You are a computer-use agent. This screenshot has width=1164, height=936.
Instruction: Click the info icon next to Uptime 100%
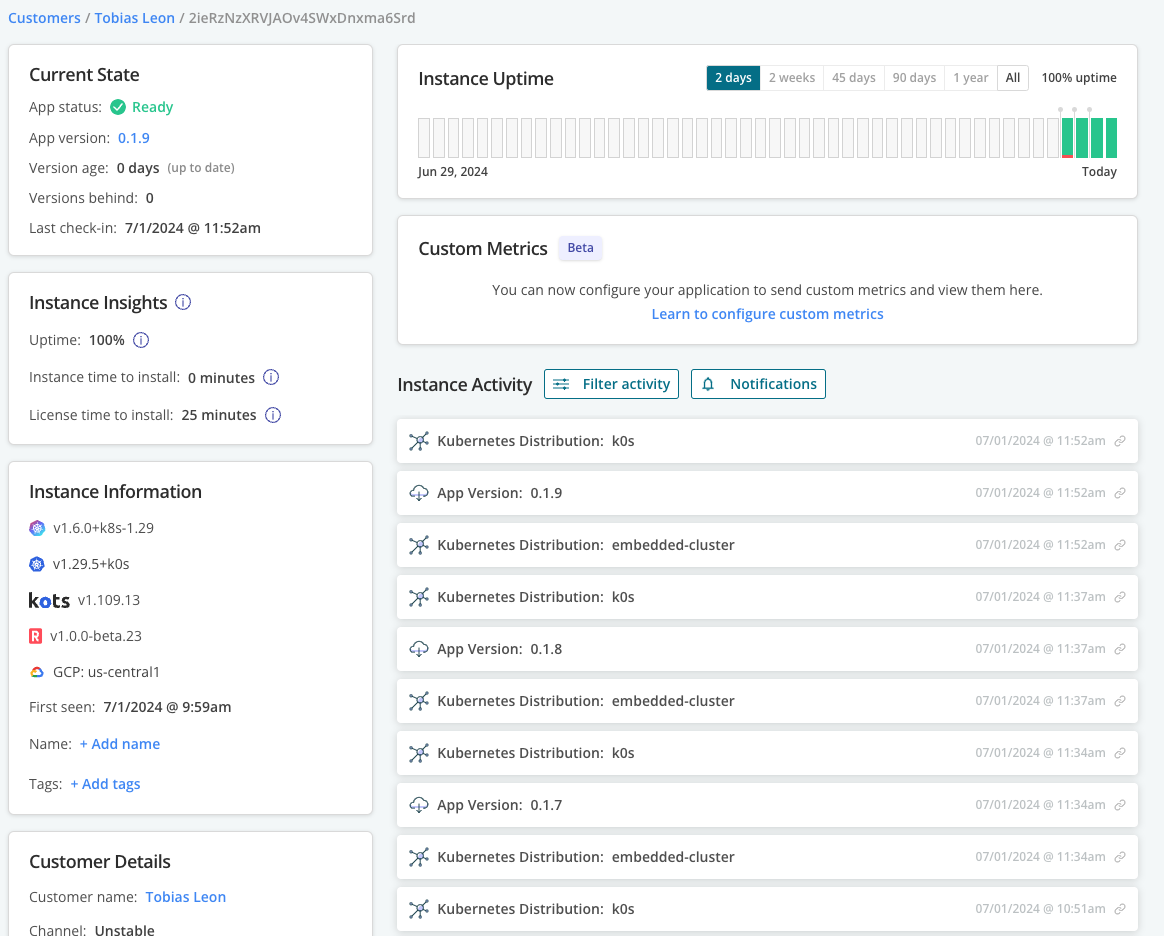[141, 340]
